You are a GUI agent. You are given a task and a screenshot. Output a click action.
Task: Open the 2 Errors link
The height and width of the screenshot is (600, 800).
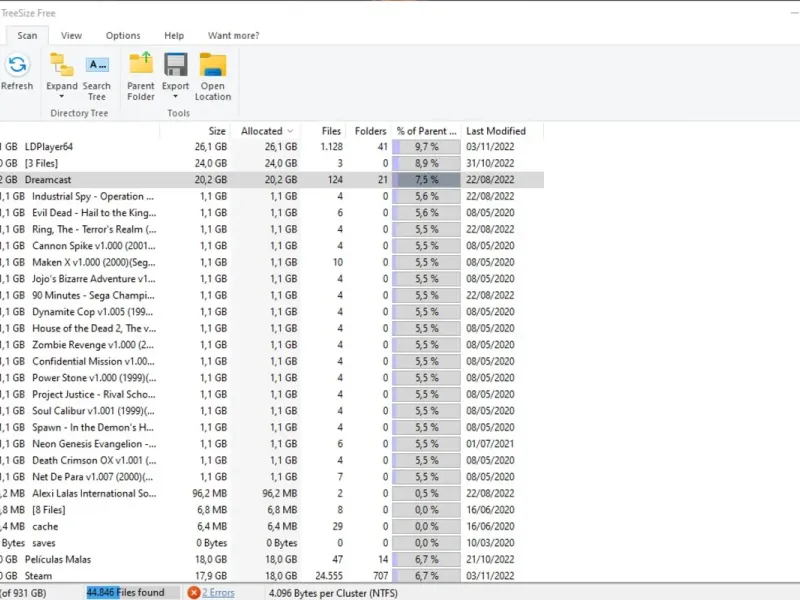coord(218,592)
